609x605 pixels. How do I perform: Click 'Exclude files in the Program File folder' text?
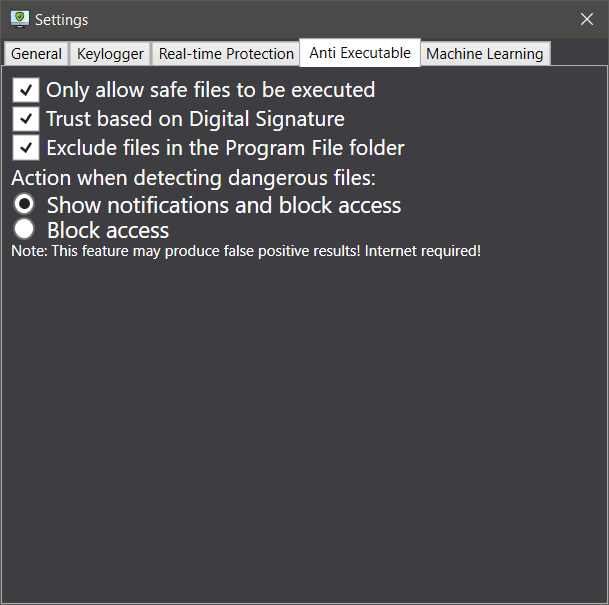225,148
